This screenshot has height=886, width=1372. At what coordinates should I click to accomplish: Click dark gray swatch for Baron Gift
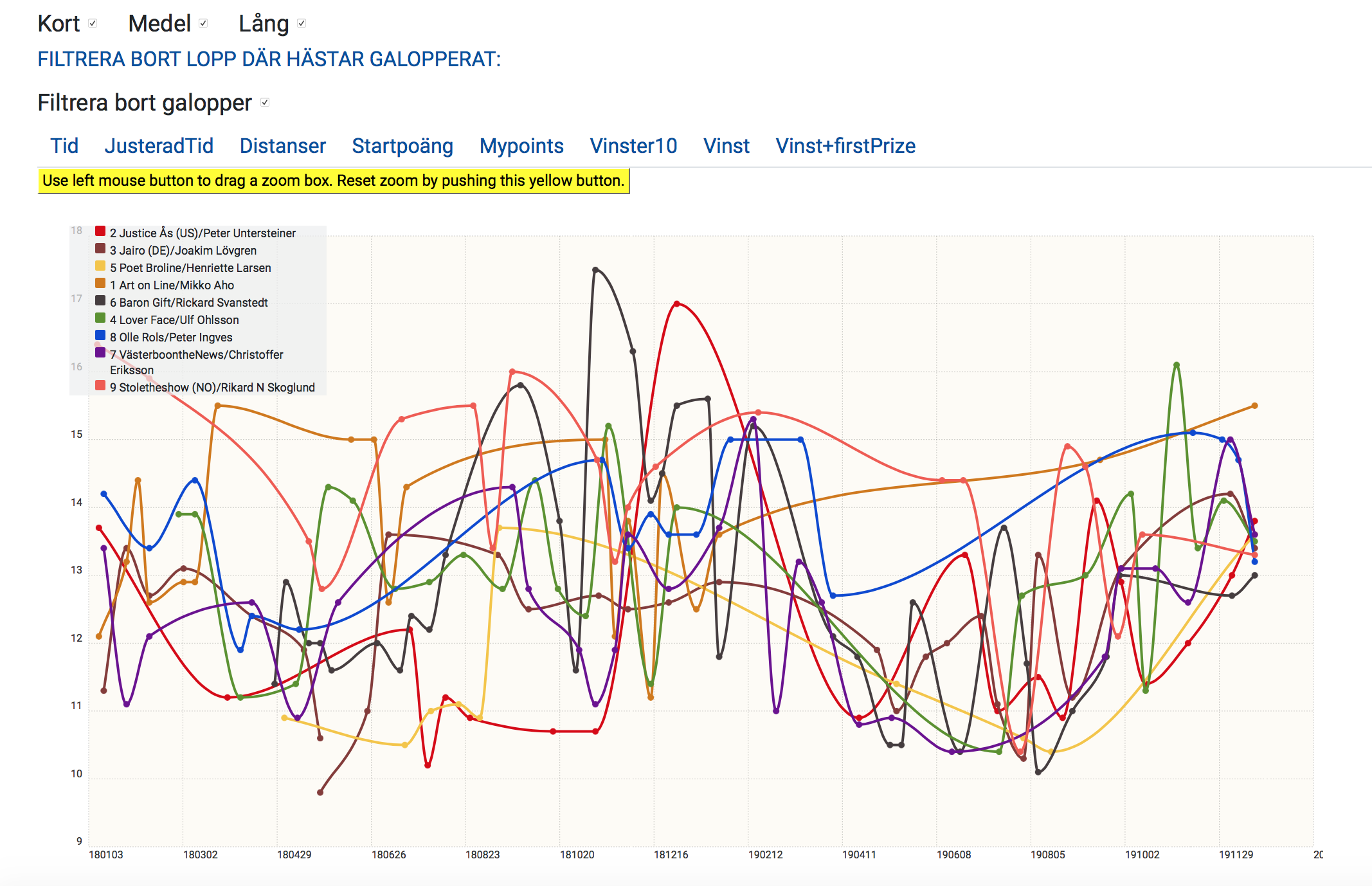[x=100, y=301]
